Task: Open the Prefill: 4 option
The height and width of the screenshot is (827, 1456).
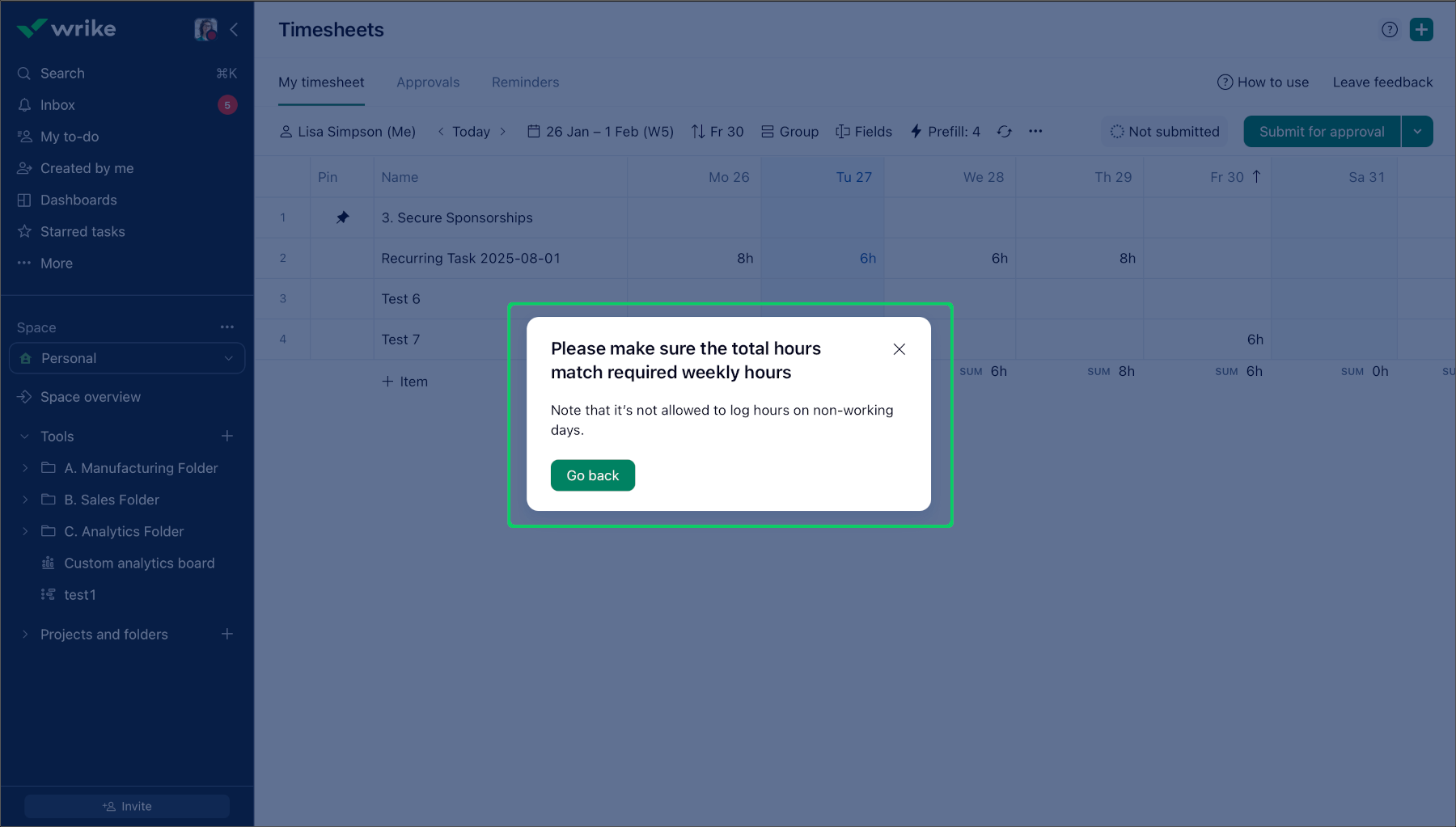Action: pyautogui.click(x=945, y=131)
